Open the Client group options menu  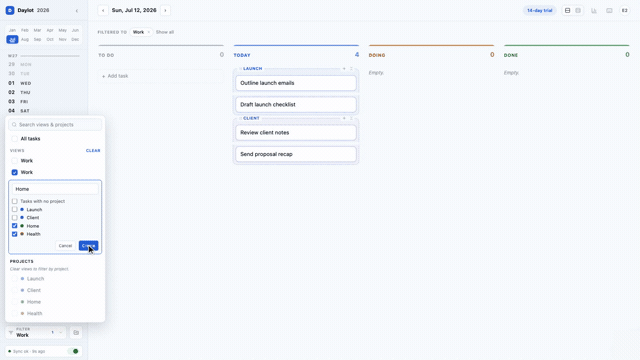point(351,118)
